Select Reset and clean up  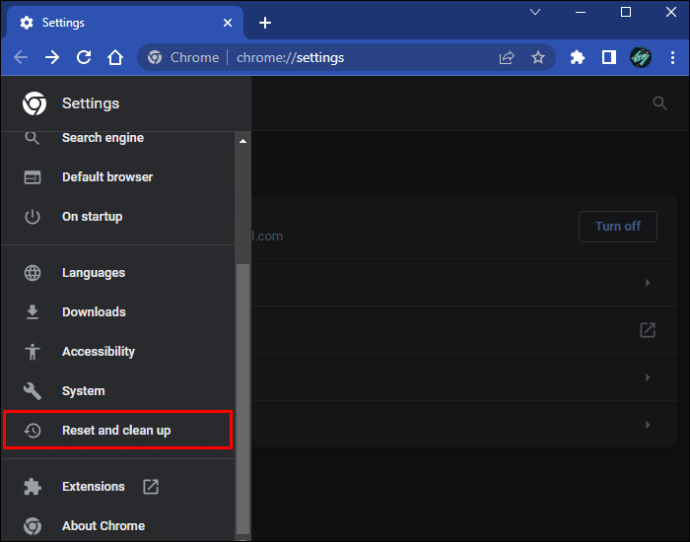tap(117, 430)
